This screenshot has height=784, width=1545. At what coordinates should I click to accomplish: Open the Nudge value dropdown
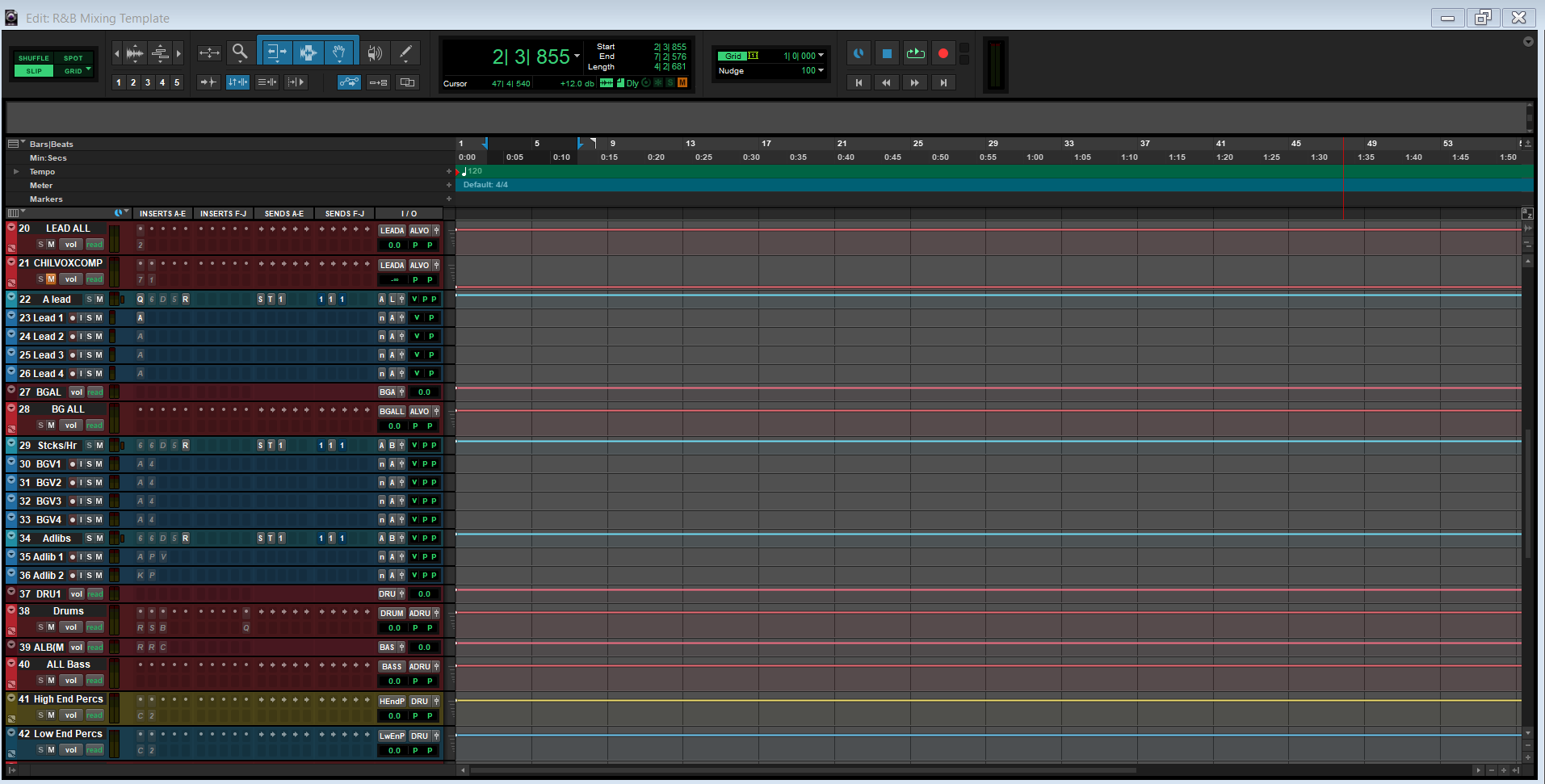click(x=821, y=70)
